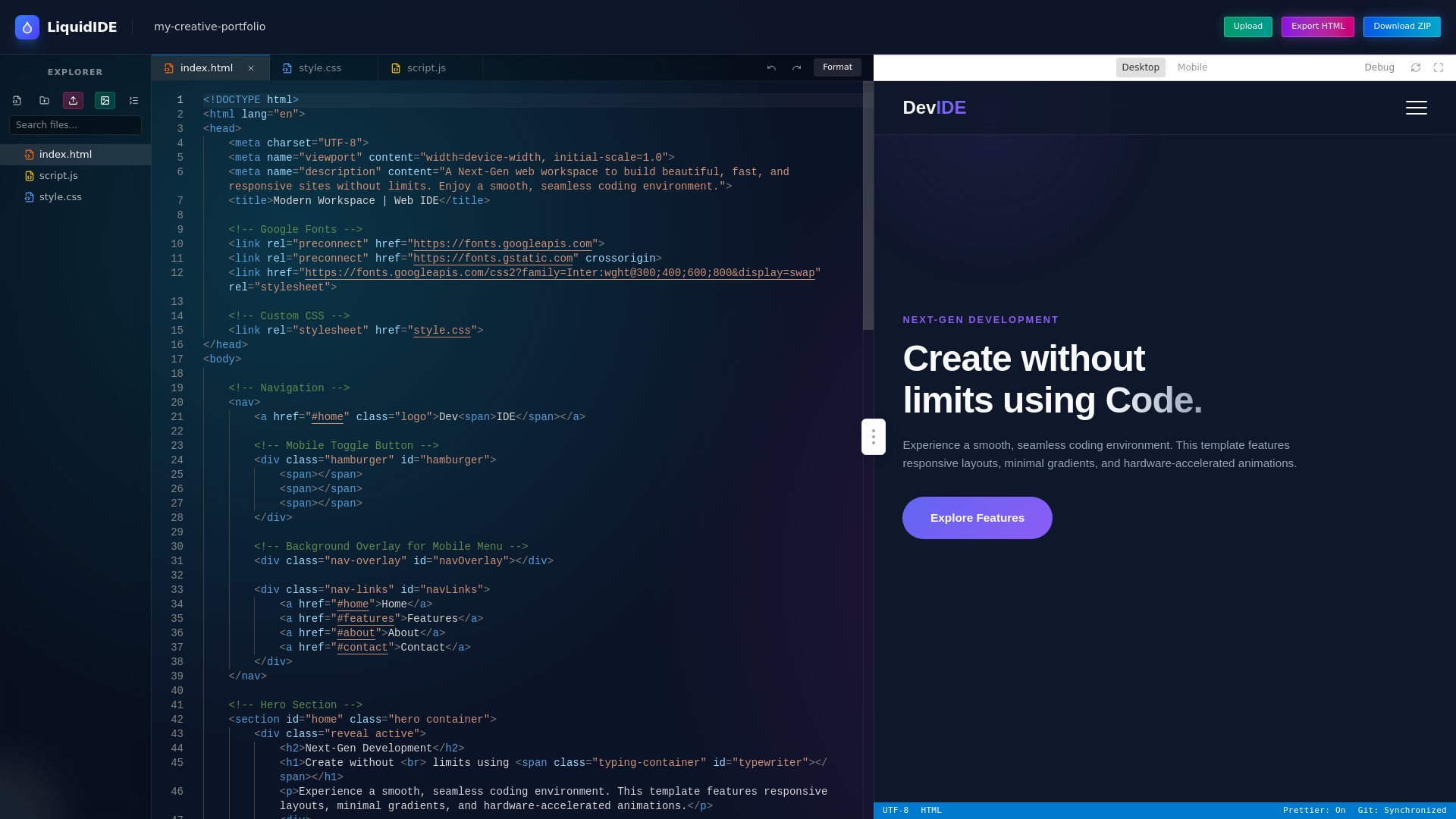Viewport: 1456px width, 819px height.
Task: Click the Hero Section comment line
Action: tap(296, 705)
